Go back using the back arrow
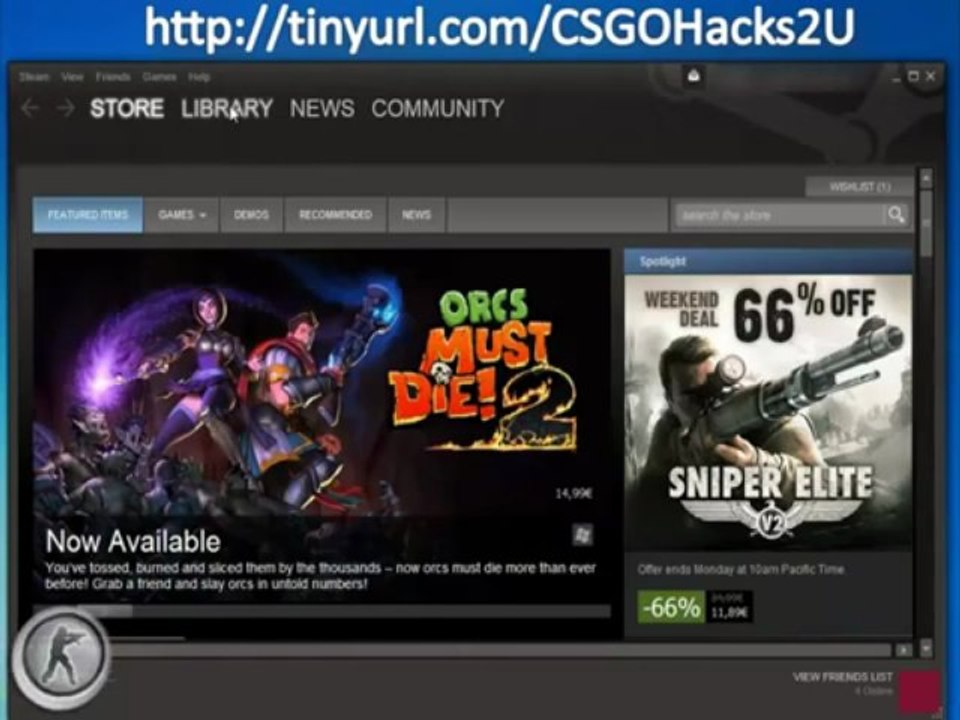This screenshot has height=720, width=960. [x=29, y=108]
